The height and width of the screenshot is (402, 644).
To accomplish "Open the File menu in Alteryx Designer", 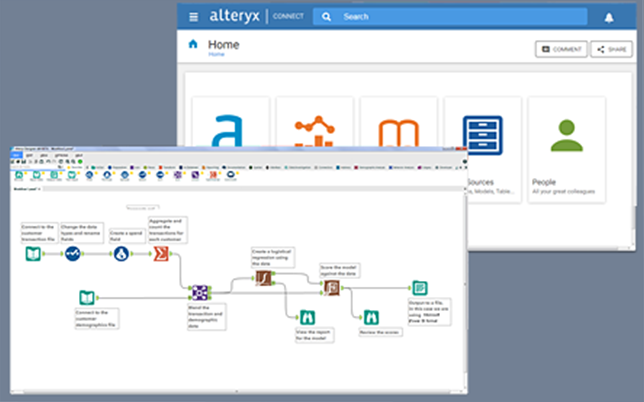I will click(x=16, y=155).
